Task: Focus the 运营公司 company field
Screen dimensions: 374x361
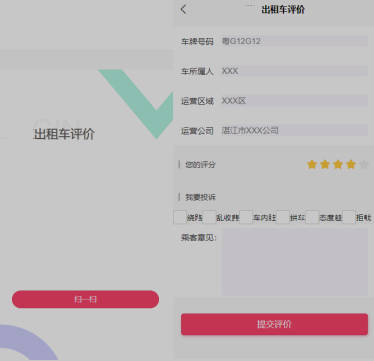Action: tap(295, 130)
